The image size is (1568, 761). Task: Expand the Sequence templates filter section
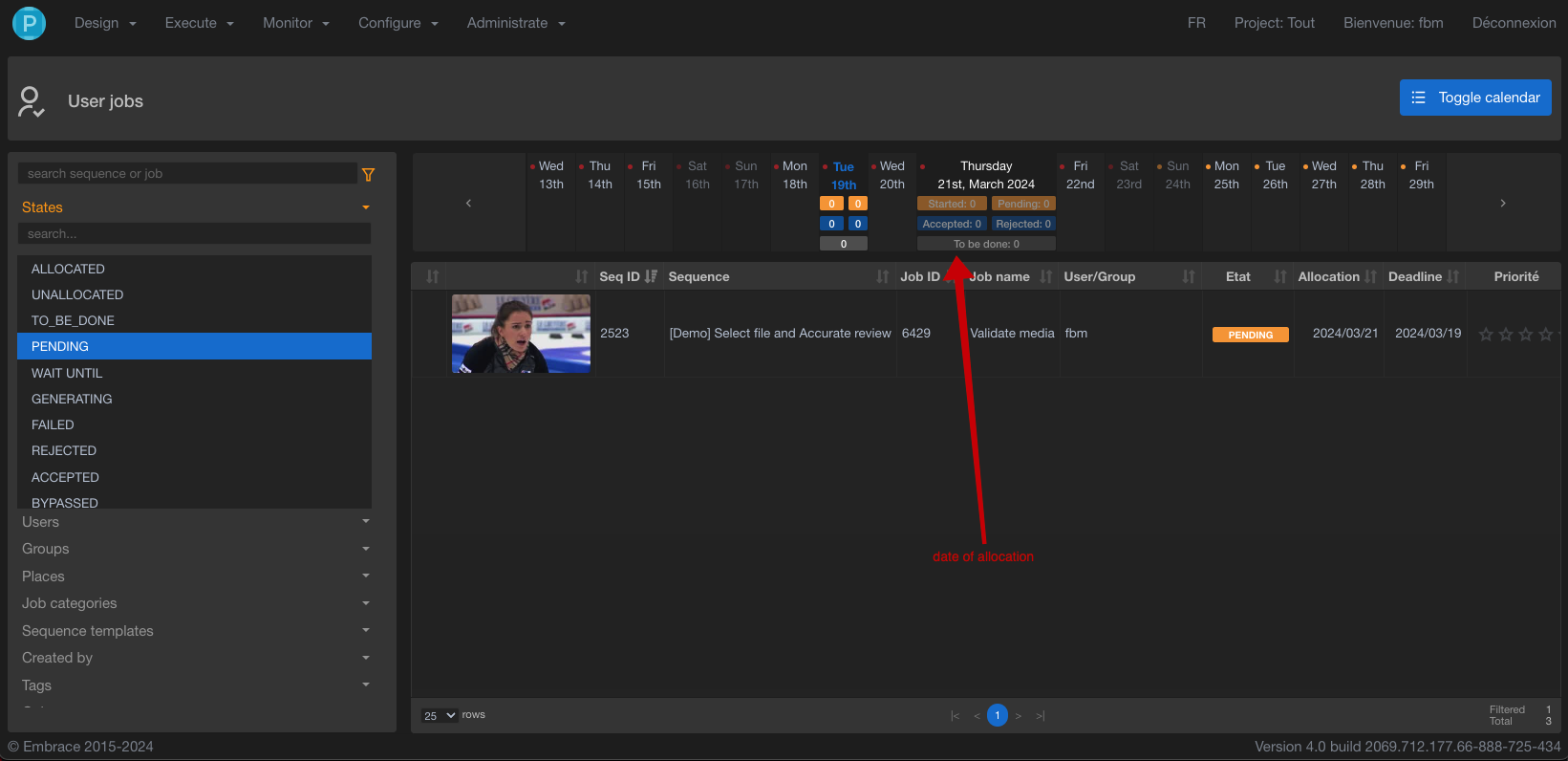pyautogui.click(x=195, y=631)
